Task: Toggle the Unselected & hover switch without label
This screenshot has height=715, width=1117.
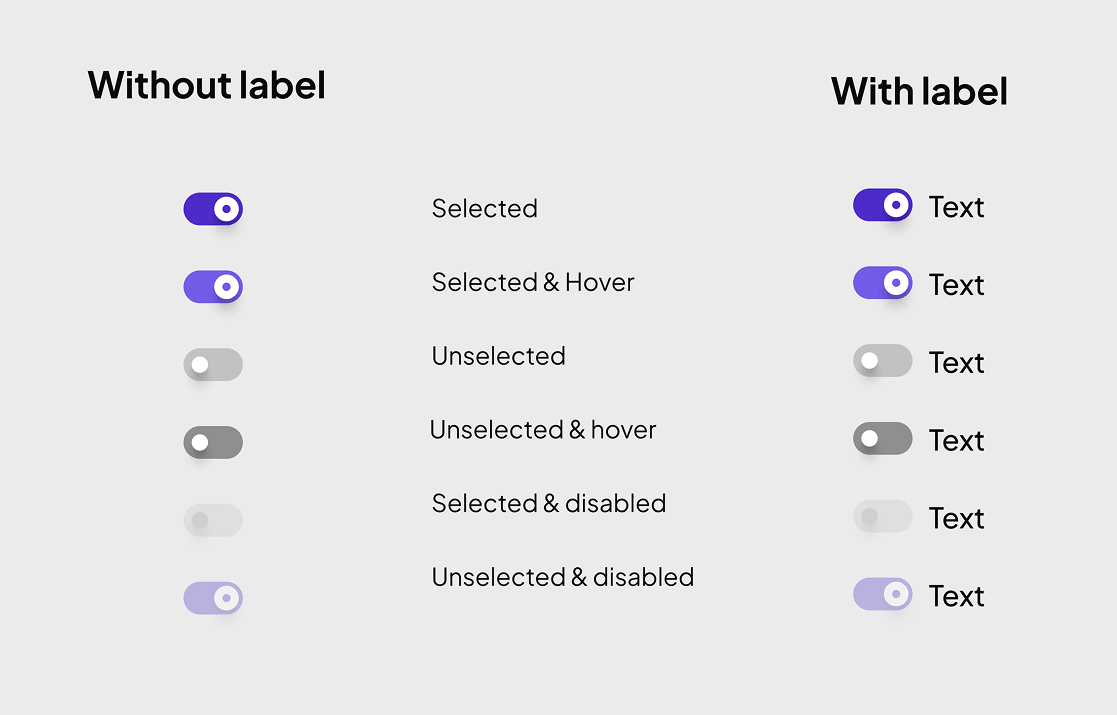Action: click(x=213, y=442)
